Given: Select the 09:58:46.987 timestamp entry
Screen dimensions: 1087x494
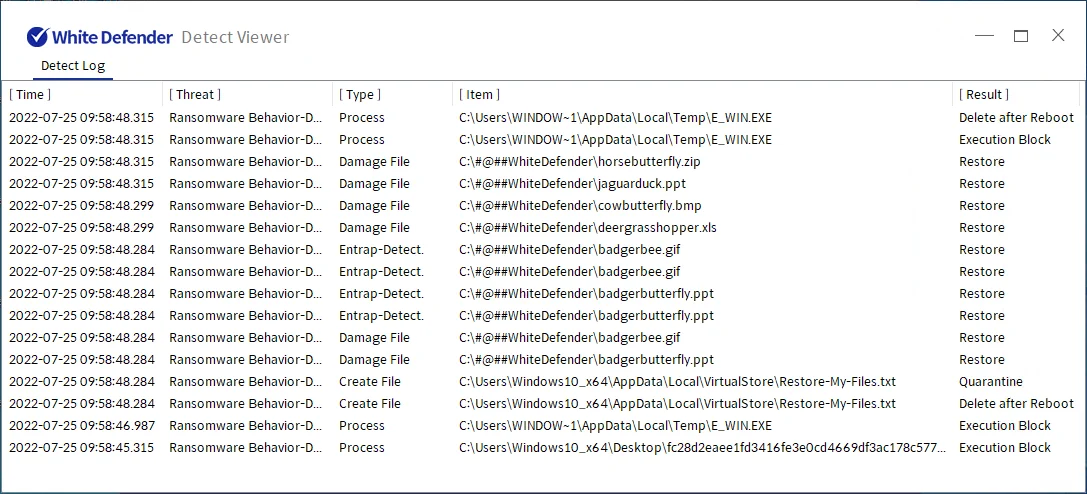Looking at the screenshot, I should [x=82, y=426].
